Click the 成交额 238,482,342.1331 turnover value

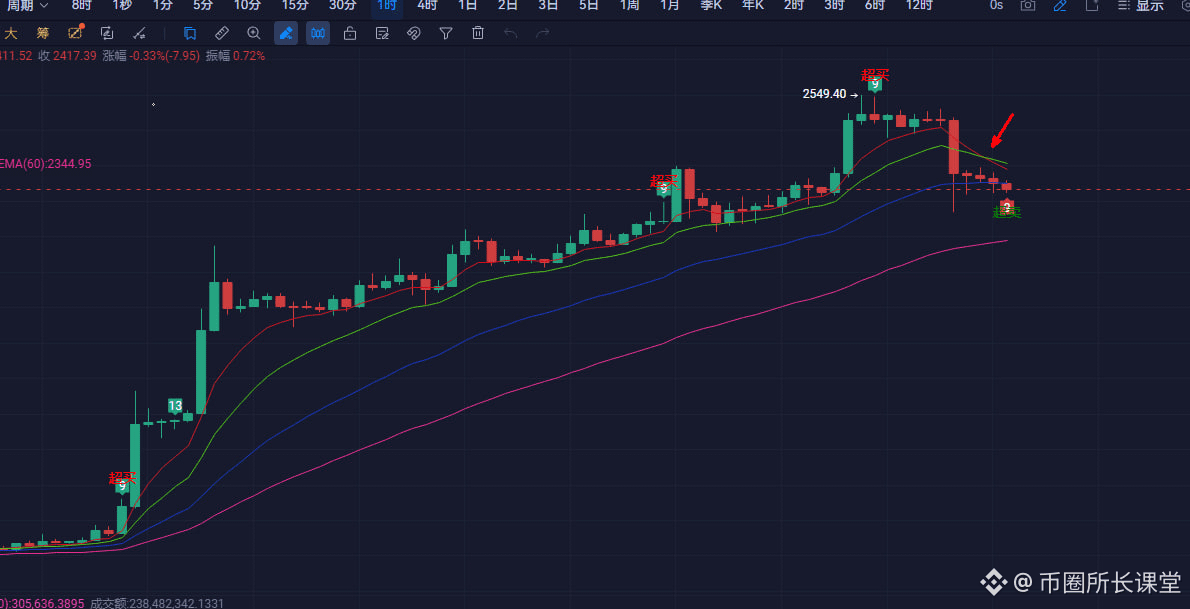click(157, 603)
